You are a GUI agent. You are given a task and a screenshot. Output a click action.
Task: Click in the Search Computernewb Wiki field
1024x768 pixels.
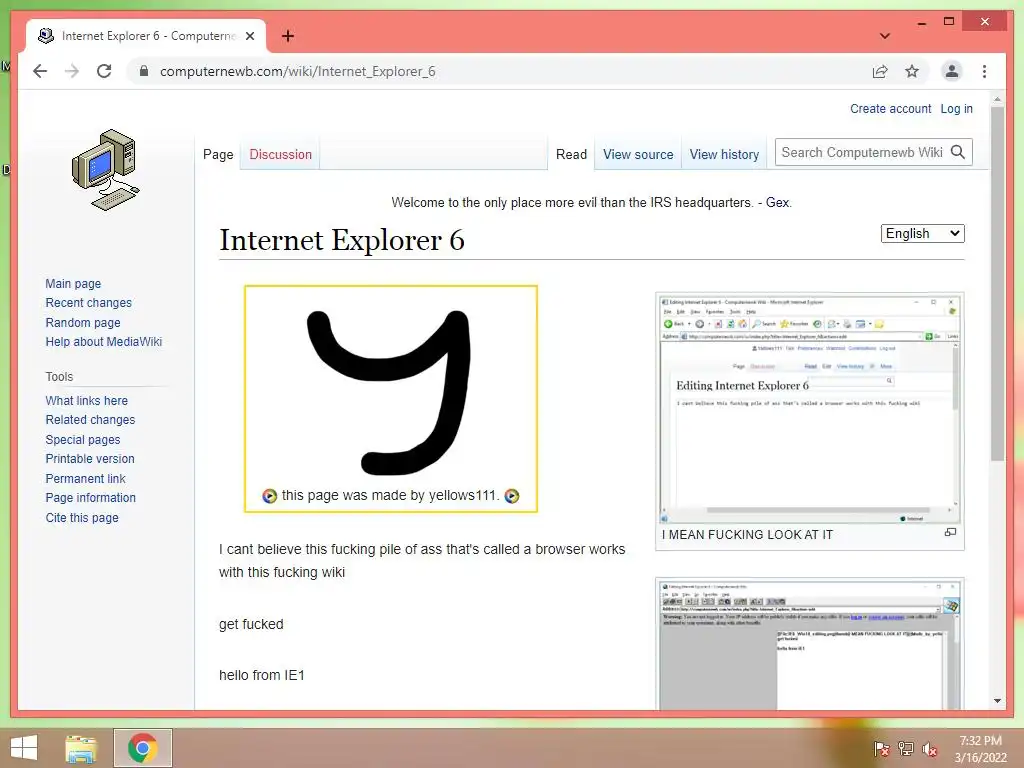point(861,152)
